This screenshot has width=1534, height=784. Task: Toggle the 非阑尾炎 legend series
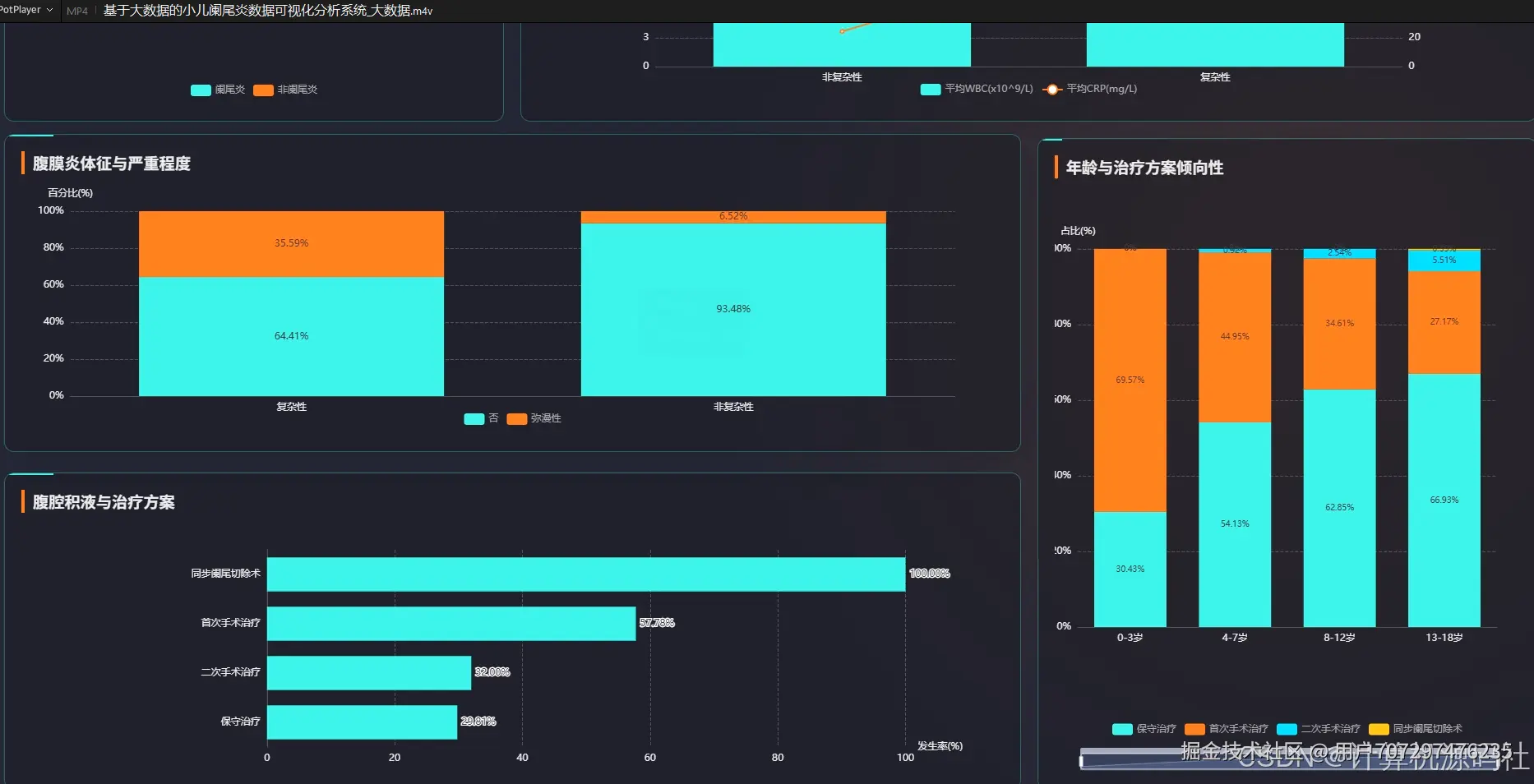263,90
